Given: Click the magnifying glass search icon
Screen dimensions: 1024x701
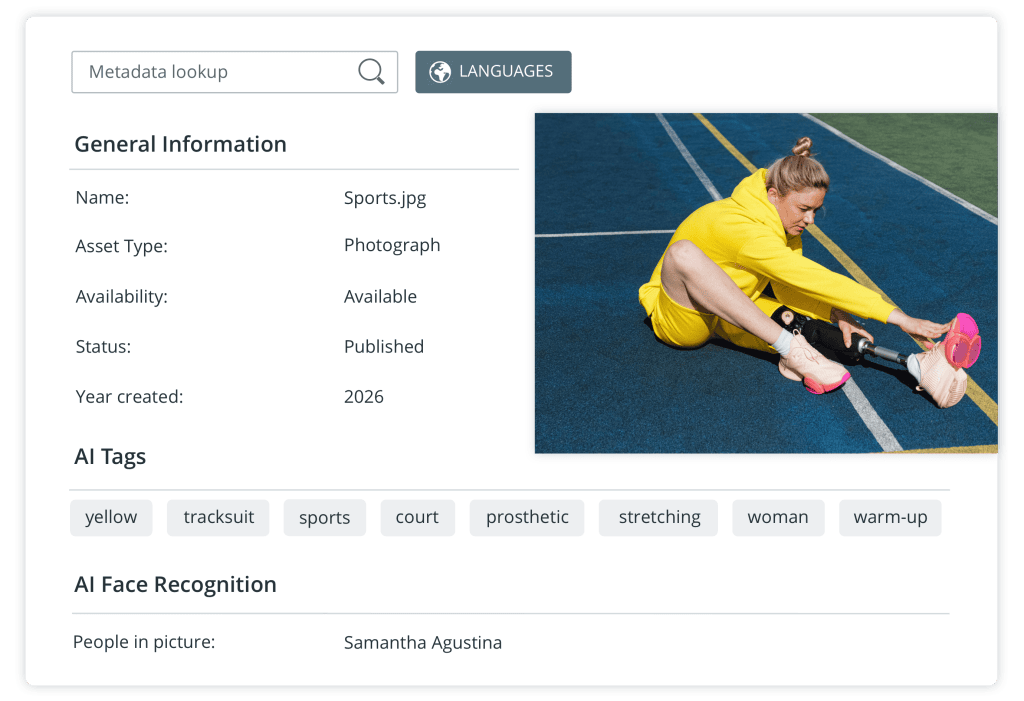Looking at the screenshot, I should coord(370,71).
